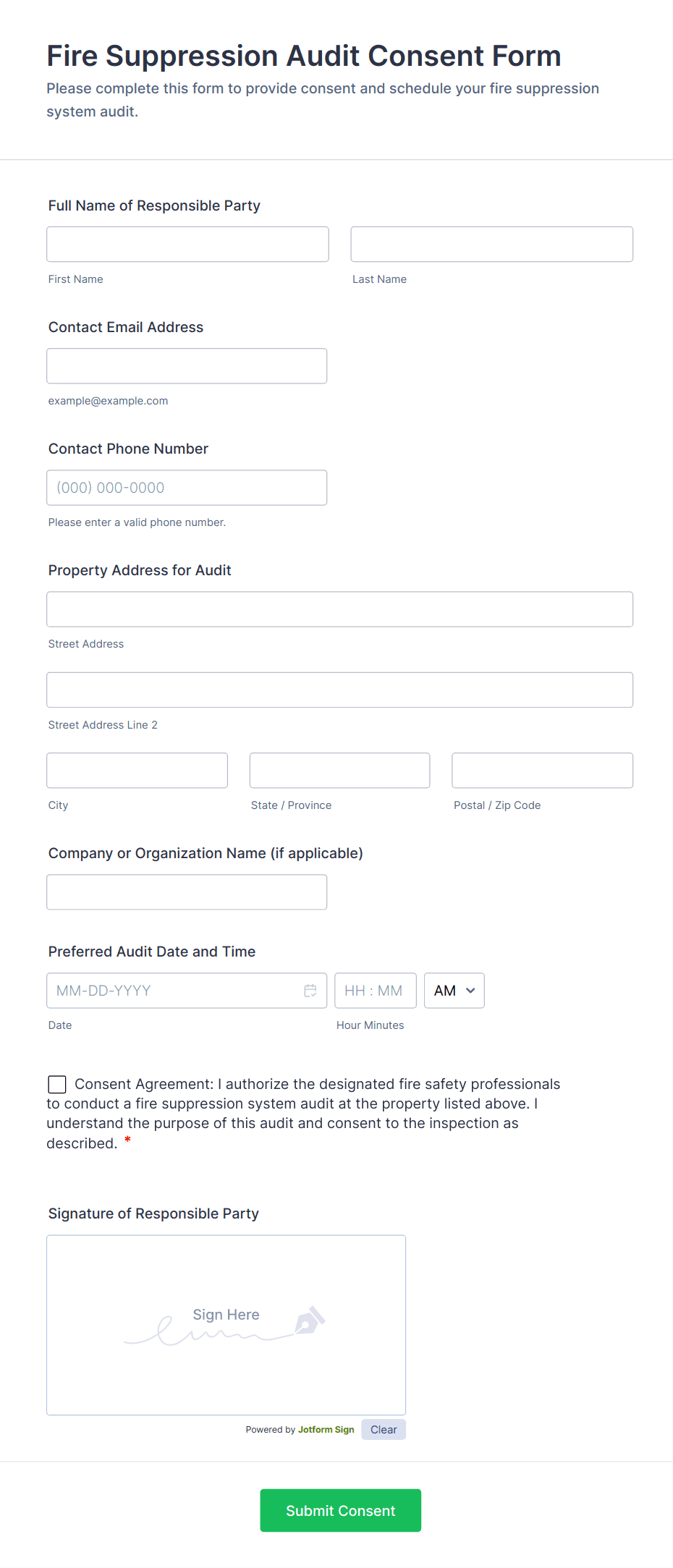Click the Street Address field
The image size is (673, 1568).
[x=339, y=609]
